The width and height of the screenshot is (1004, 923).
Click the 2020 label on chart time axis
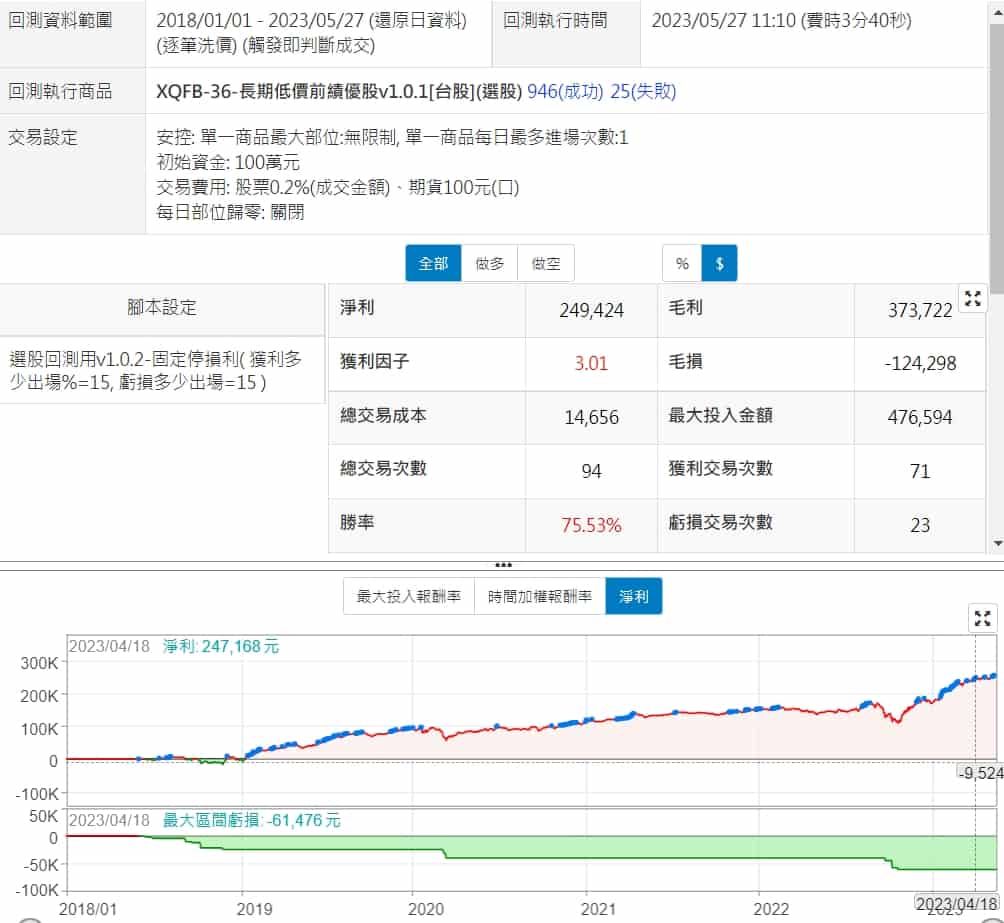[x=426, y=908]
